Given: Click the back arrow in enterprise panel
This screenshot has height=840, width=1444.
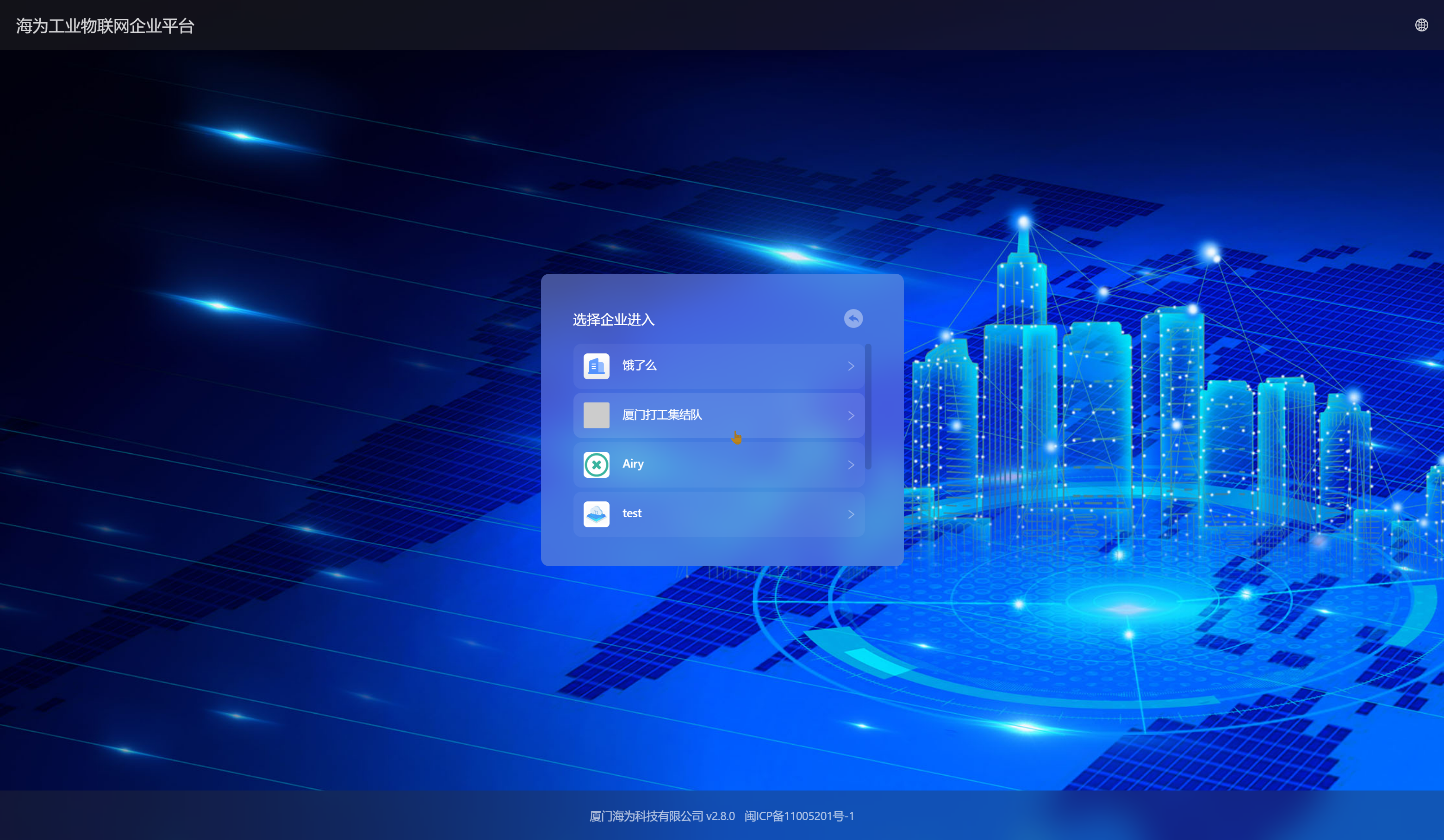Looking at the screenshot, I should click(853, 318).
